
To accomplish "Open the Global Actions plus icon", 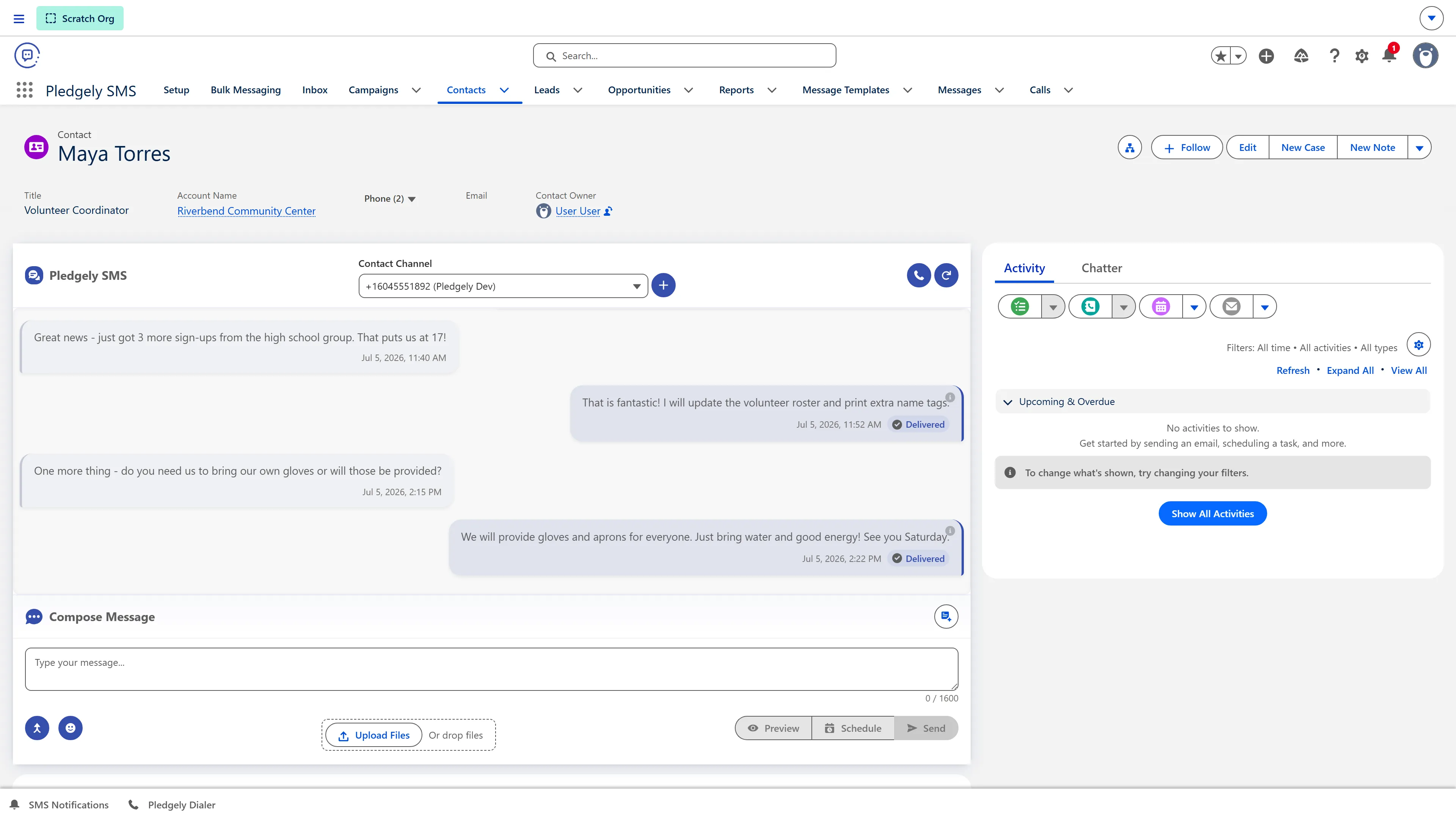I will click(x=1266, y=56).
